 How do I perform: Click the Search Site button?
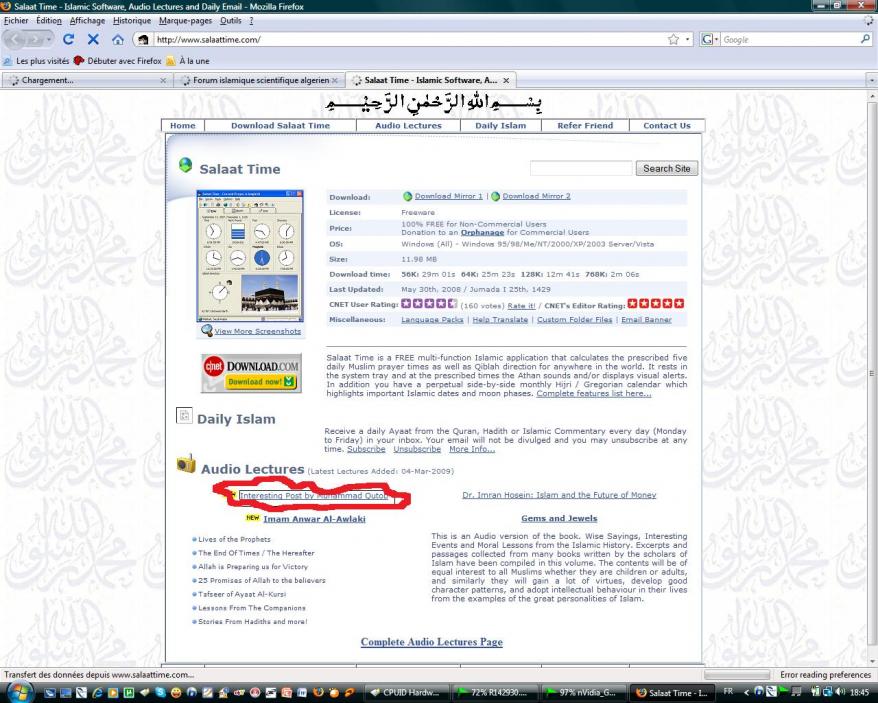(x=666, y=168)
